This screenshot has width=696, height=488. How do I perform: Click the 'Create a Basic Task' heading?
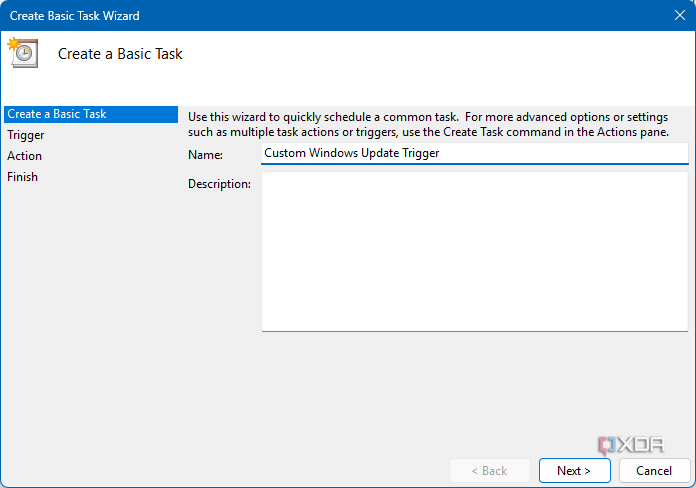[x=120, y=54]
